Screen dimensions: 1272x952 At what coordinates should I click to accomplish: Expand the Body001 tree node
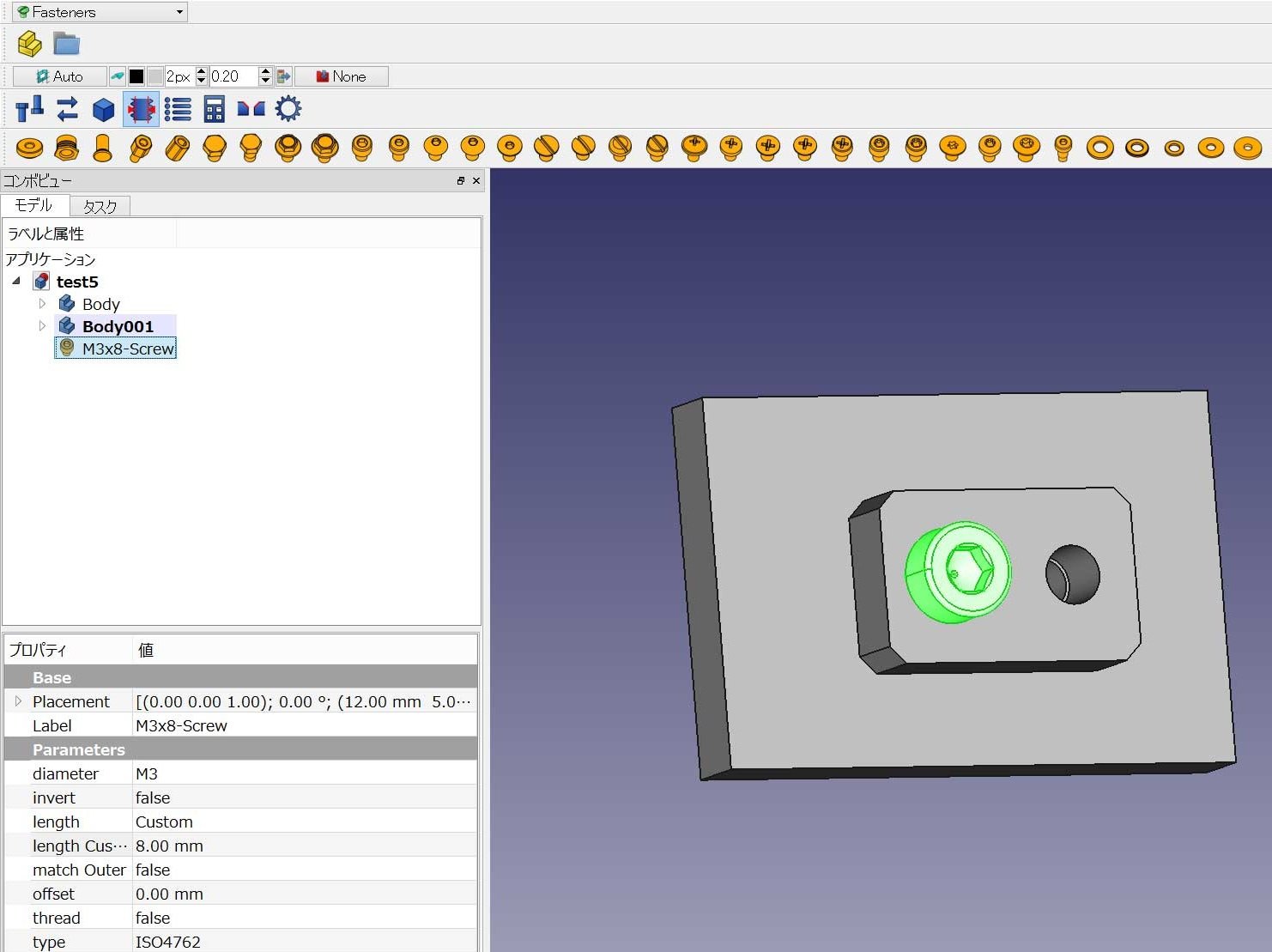pyautogui.click(x=42, y=326)
